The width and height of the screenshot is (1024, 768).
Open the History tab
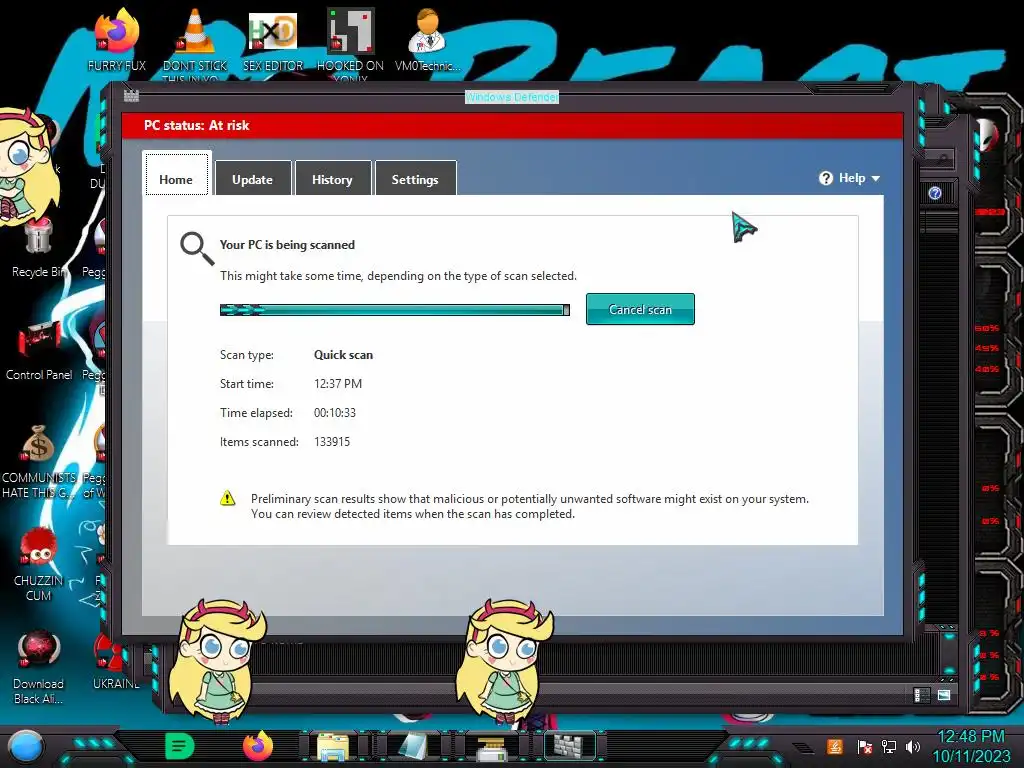(x=332, y=178)
